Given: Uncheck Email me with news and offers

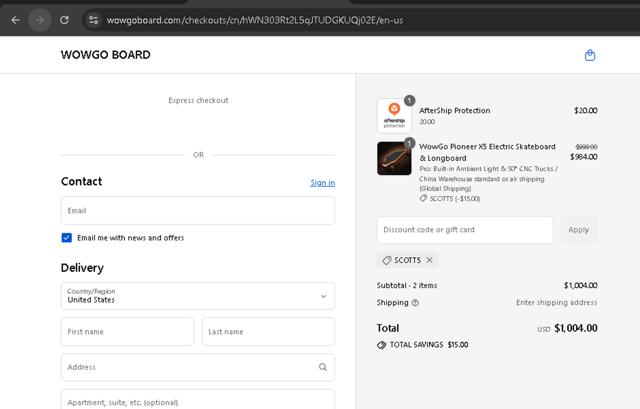Looking at the screenshot, I should [67, 238].
